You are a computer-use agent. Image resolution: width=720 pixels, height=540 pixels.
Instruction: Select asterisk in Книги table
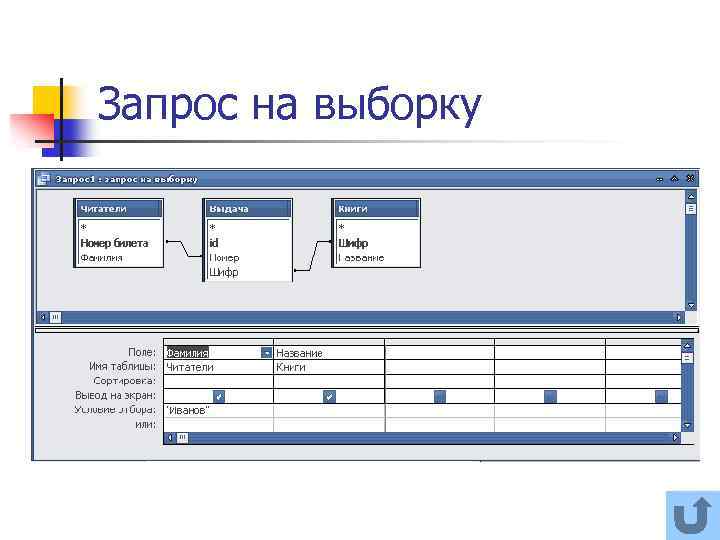point(341,227)
